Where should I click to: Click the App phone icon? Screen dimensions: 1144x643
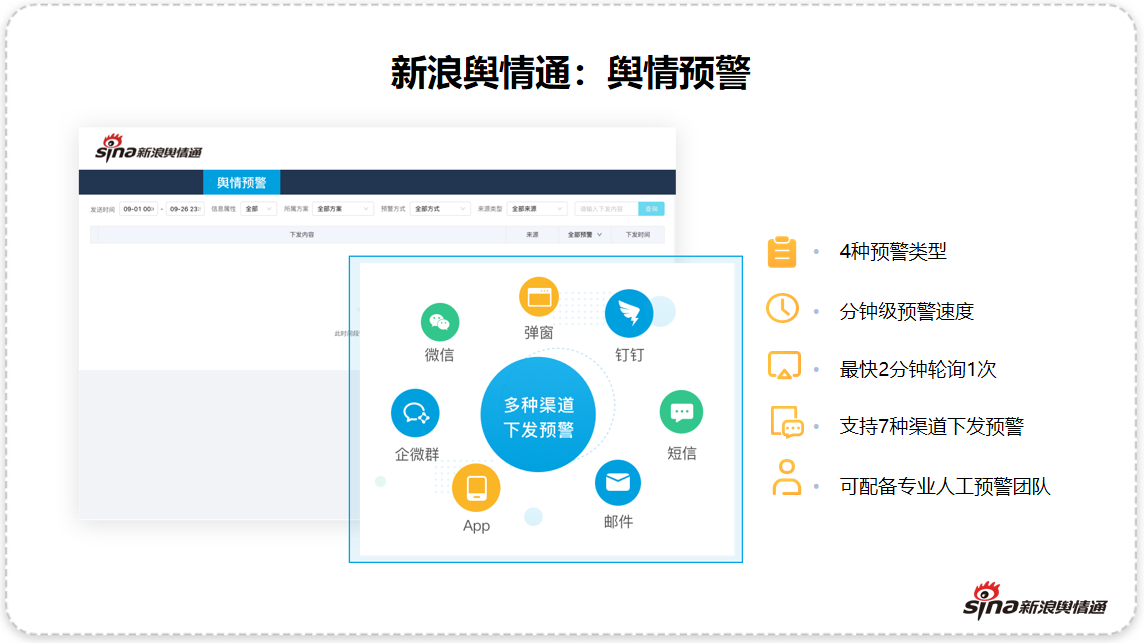[476, 488]
